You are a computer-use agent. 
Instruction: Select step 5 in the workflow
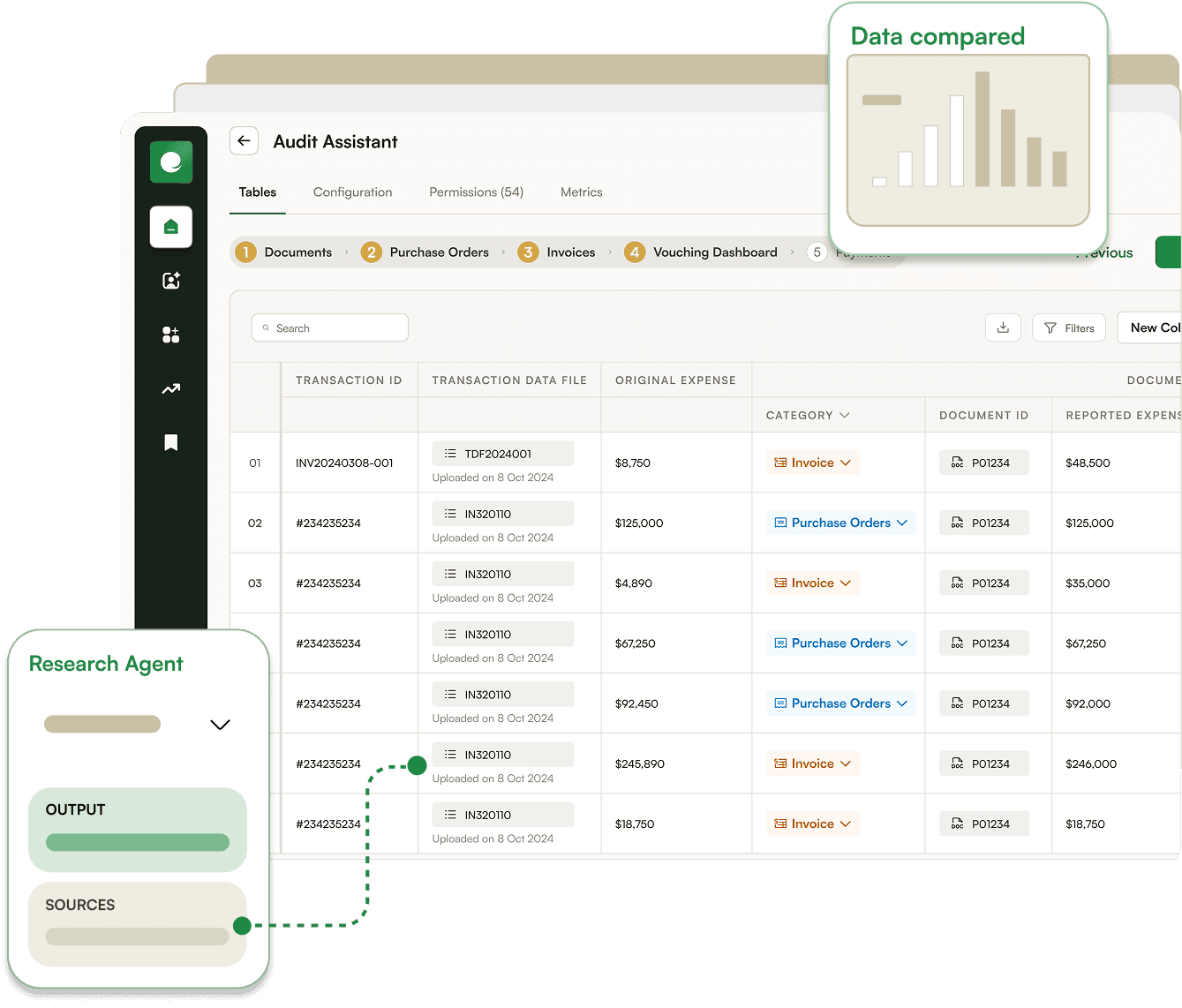coord(817,252)
